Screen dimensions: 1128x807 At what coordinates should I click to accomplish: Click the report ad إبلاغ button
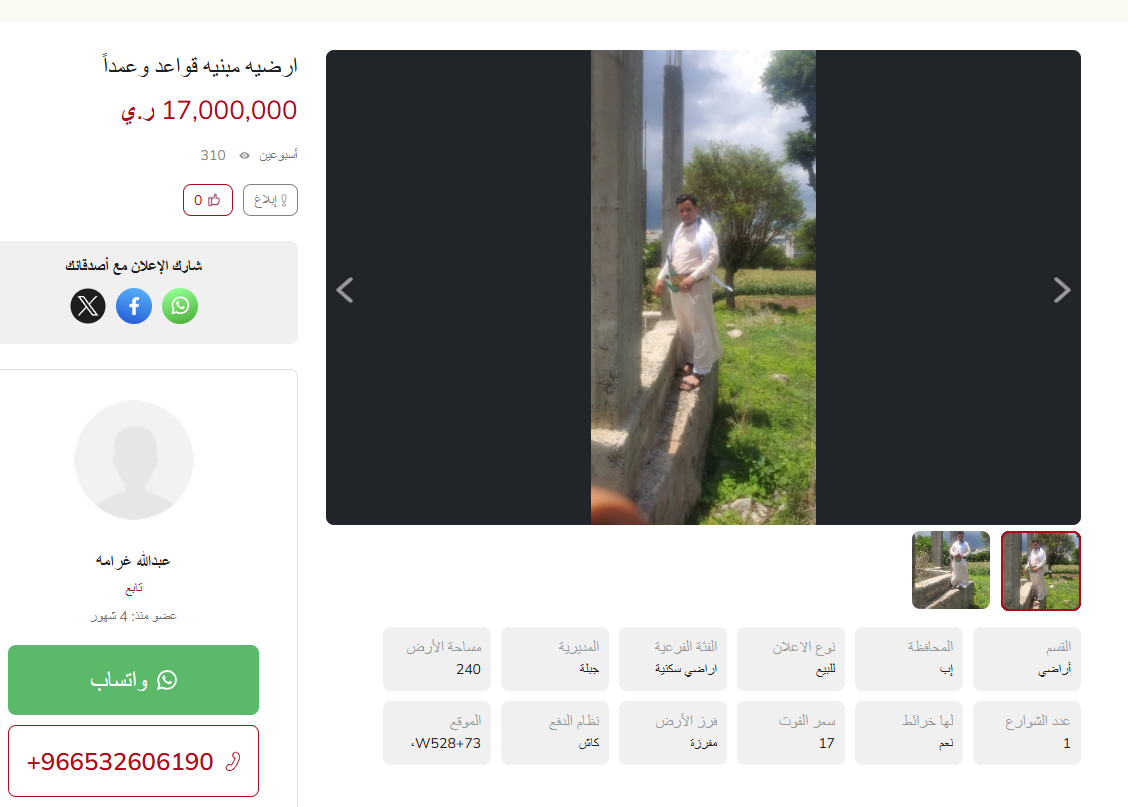tap(270, 200)
